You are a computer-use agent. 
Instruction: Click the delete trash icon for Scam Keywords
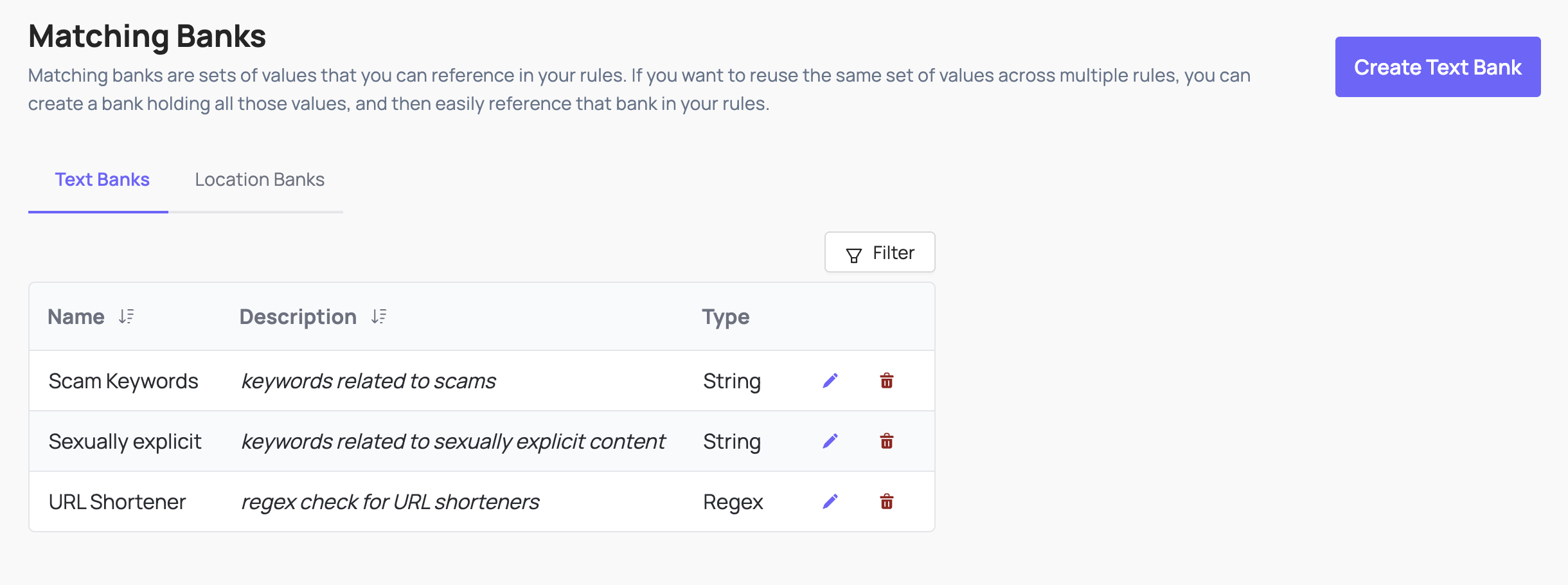tap(887, 381)
